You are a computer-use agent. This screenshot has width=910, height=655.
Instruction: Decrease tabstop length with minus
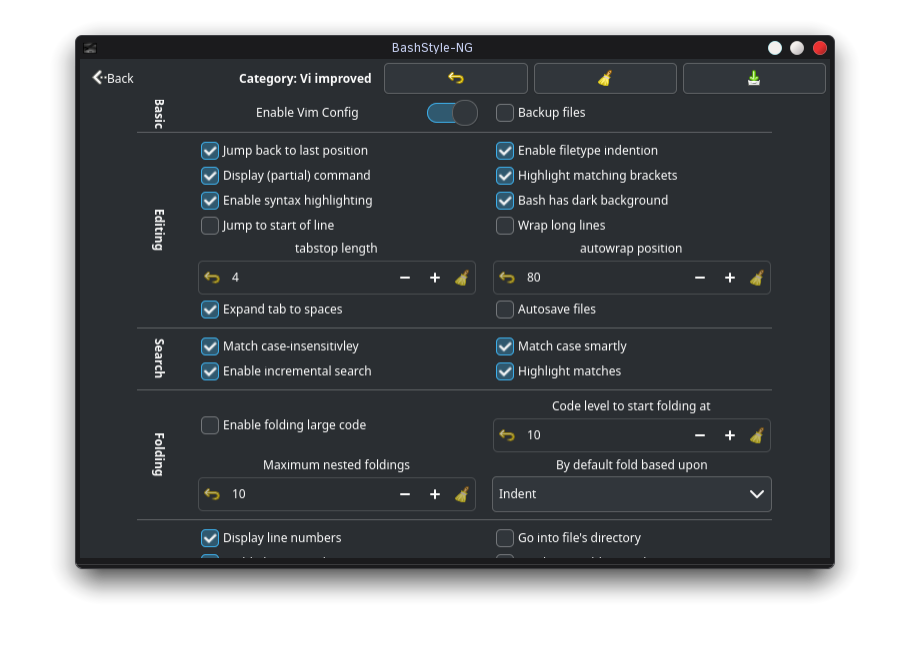[x=405, y=278]
